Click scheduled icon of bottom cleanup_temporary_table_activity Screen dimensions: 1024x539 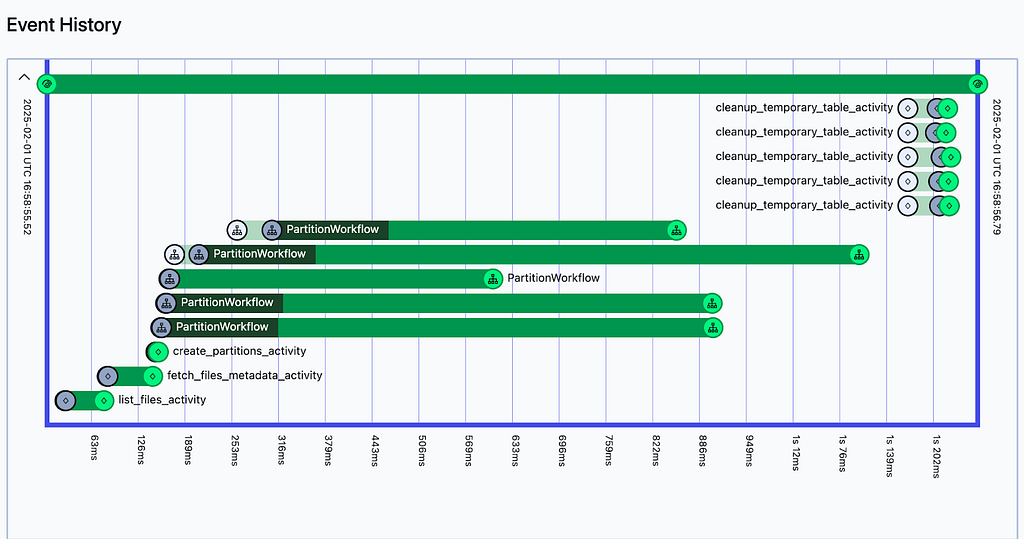tap(908, 206)
